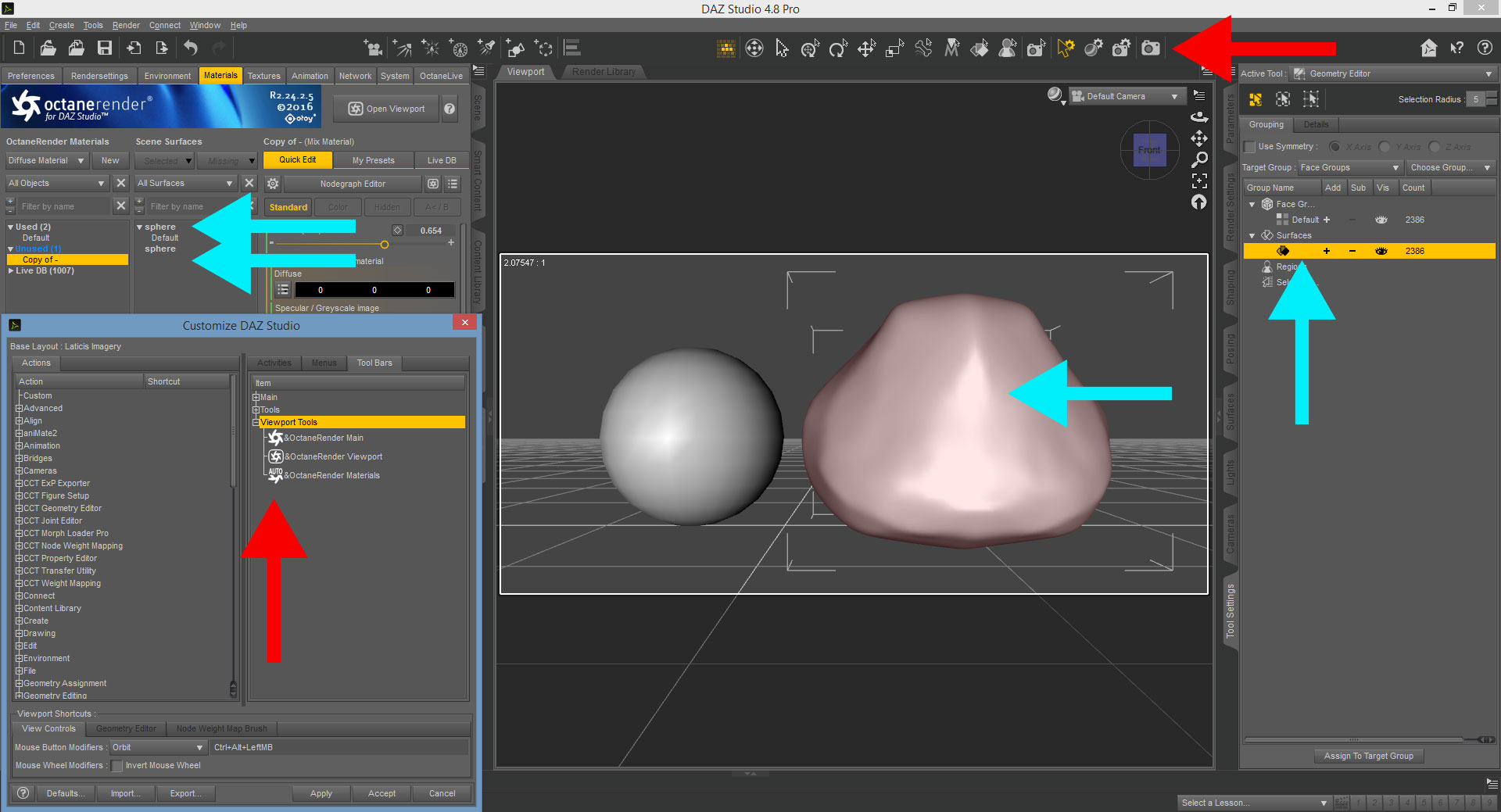Click the viewport reset camera icon
This screenshot has width=1501, height=812.
click(1199, 202)
